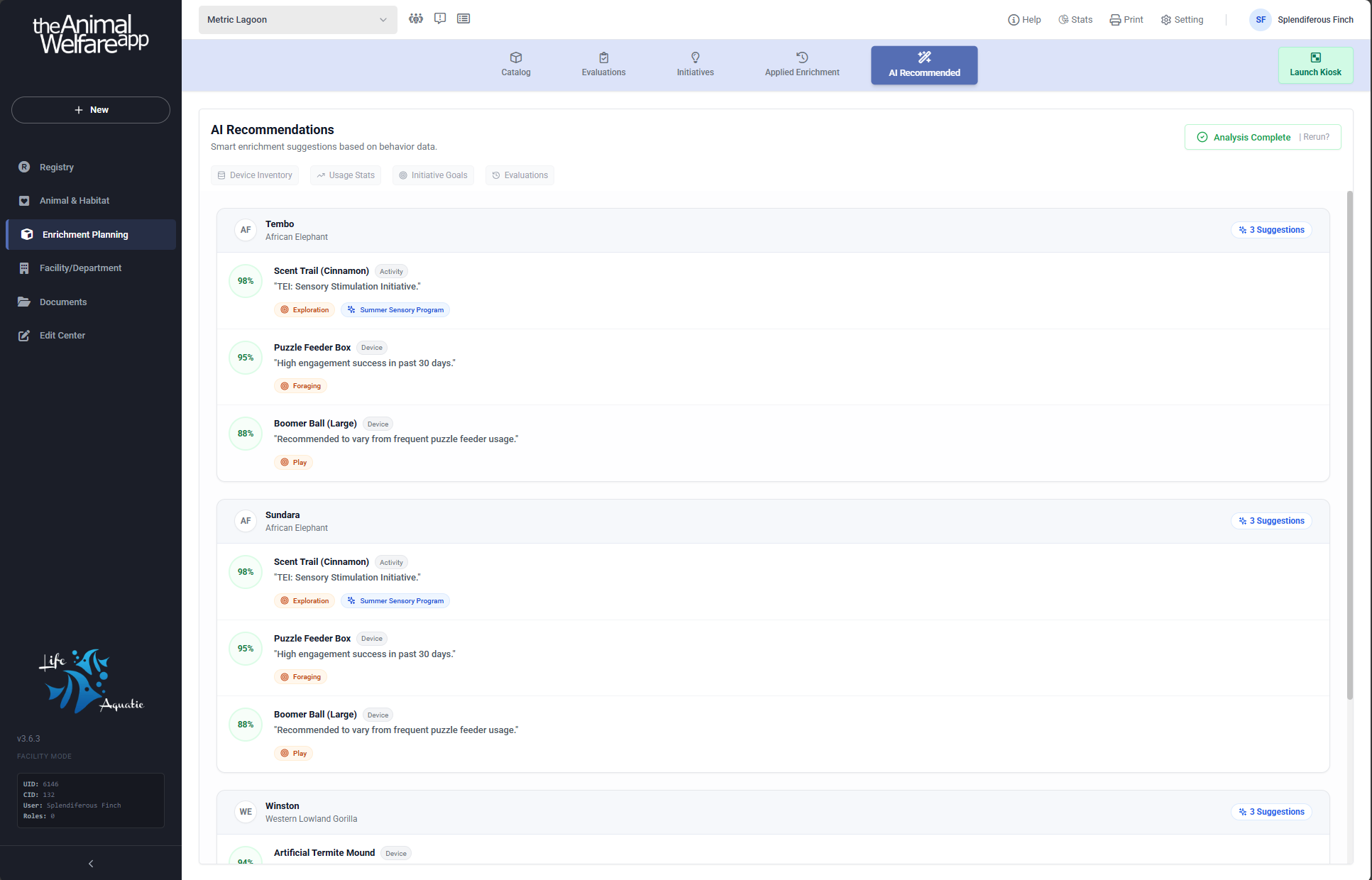This screenshot has width=1372, height=880.
Task: Click the alert speech bubble icon
Action: (x=440, y=18)
